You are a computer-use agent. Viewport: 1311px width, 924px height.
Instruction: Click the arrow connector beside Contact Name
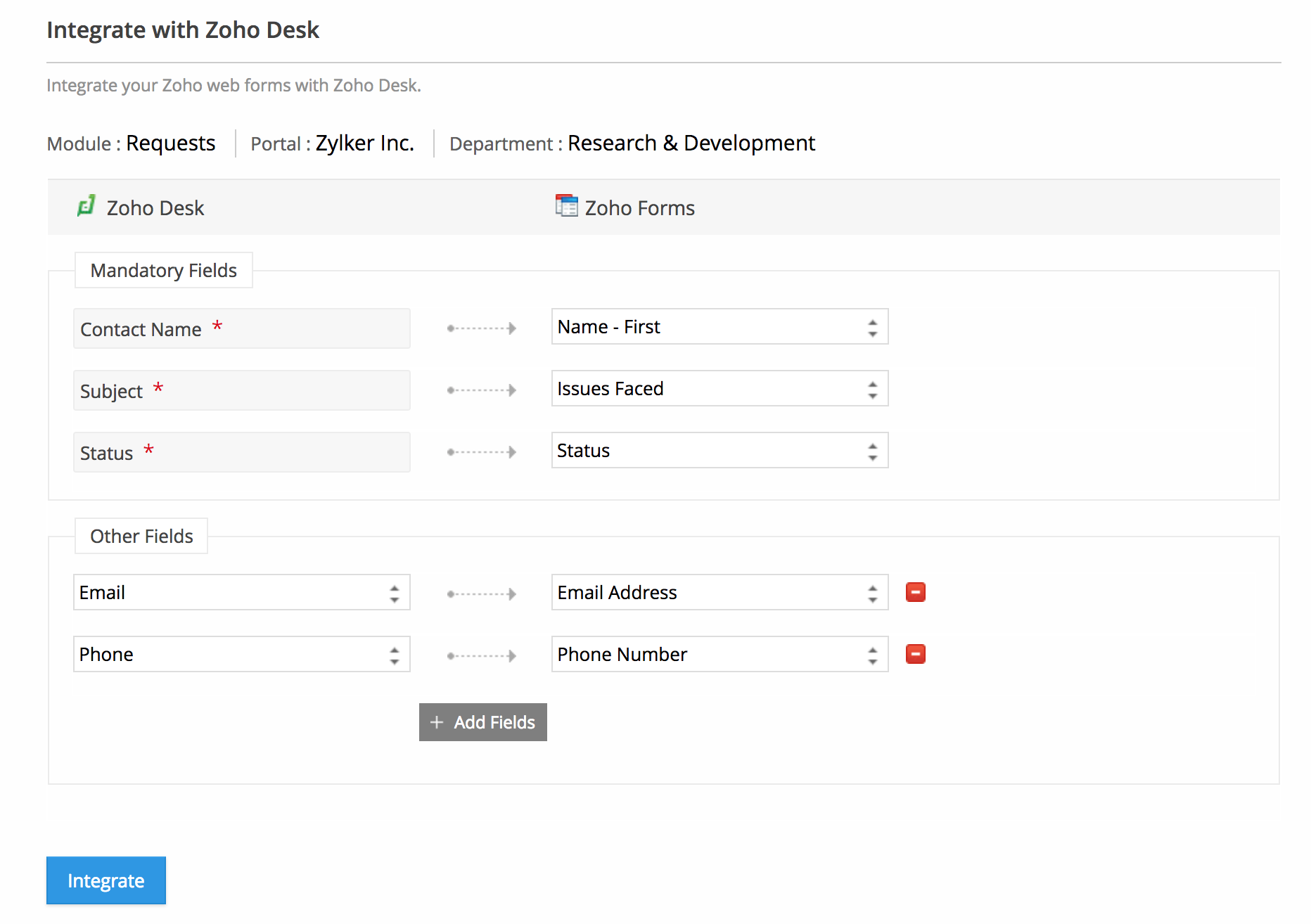[482, 328]
